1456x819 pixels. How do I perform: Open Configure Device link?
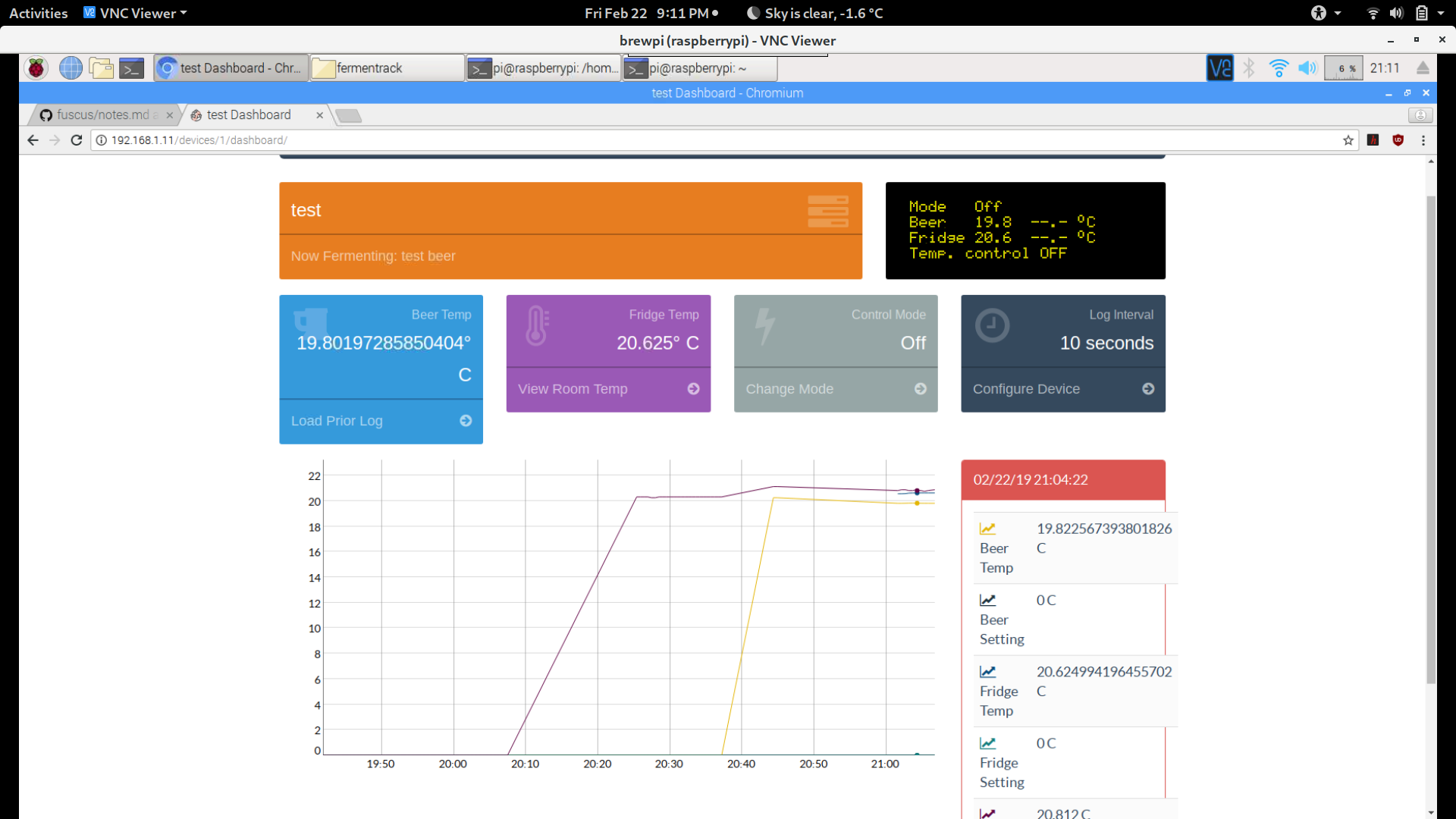coord(1063,388)
